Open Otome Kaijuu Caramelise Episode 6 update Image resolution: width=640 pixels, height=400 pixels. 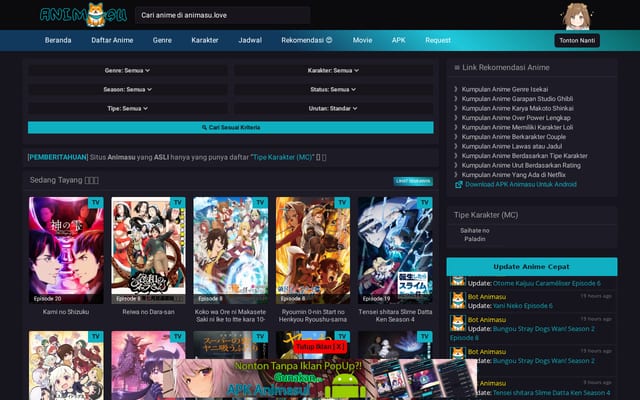point(547,283)
